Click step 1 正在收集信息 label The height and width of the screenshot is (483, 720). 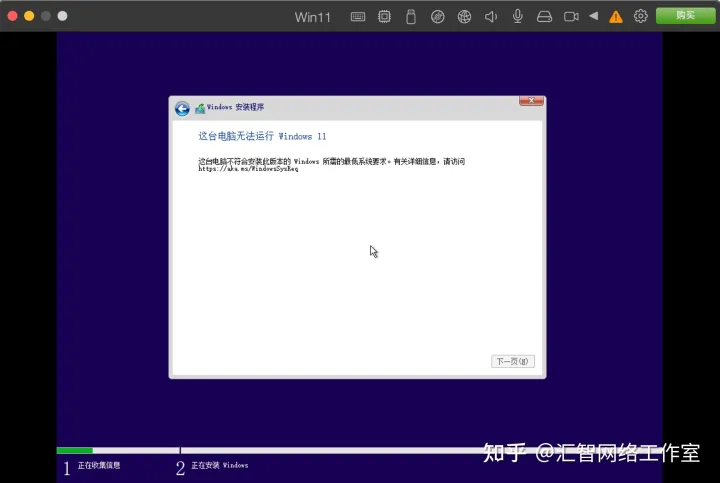pos(99,465)
